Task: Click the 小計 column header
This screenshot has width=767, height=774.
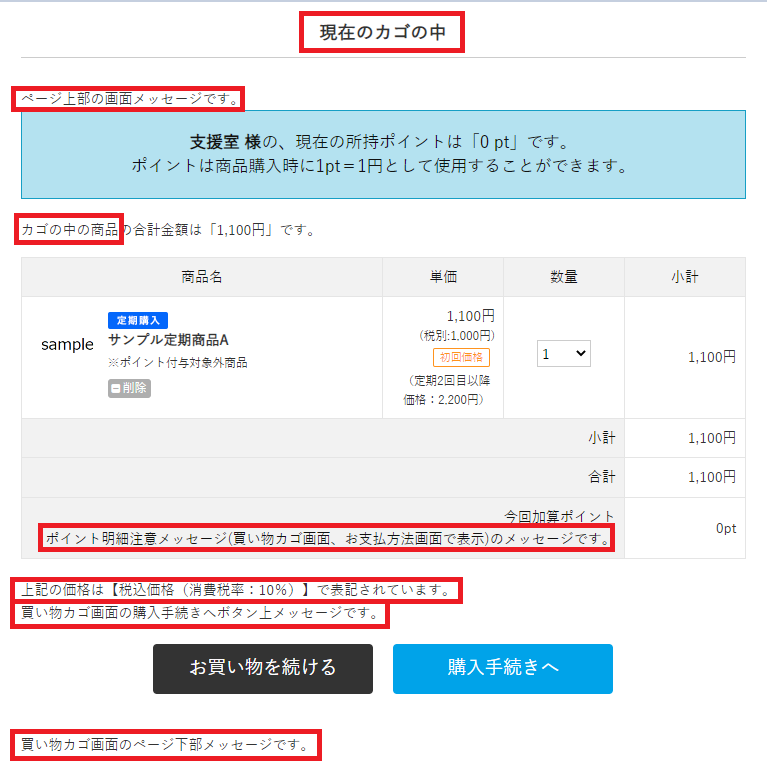Action: [685, 277]
